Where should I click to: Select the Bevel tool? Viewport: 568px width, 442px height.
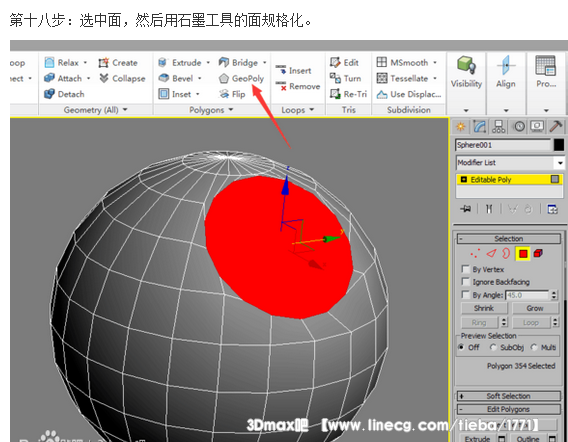(x=176, y=78)
